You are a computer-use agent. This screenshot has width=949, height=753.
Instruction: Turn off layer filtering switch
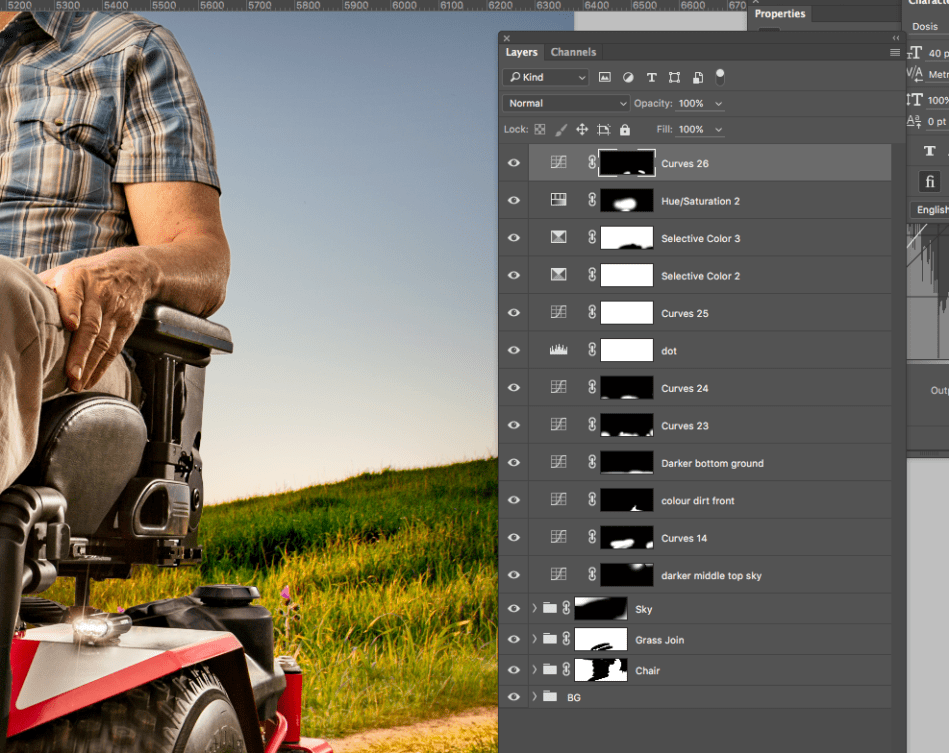point(720,76)
